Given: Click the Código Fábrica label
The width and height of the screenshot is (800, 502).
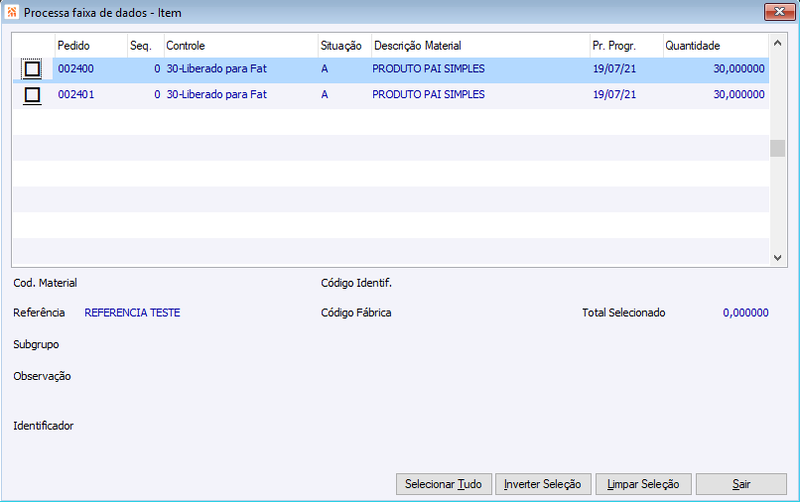Looking at the screenshot, I should coord(356,313).
